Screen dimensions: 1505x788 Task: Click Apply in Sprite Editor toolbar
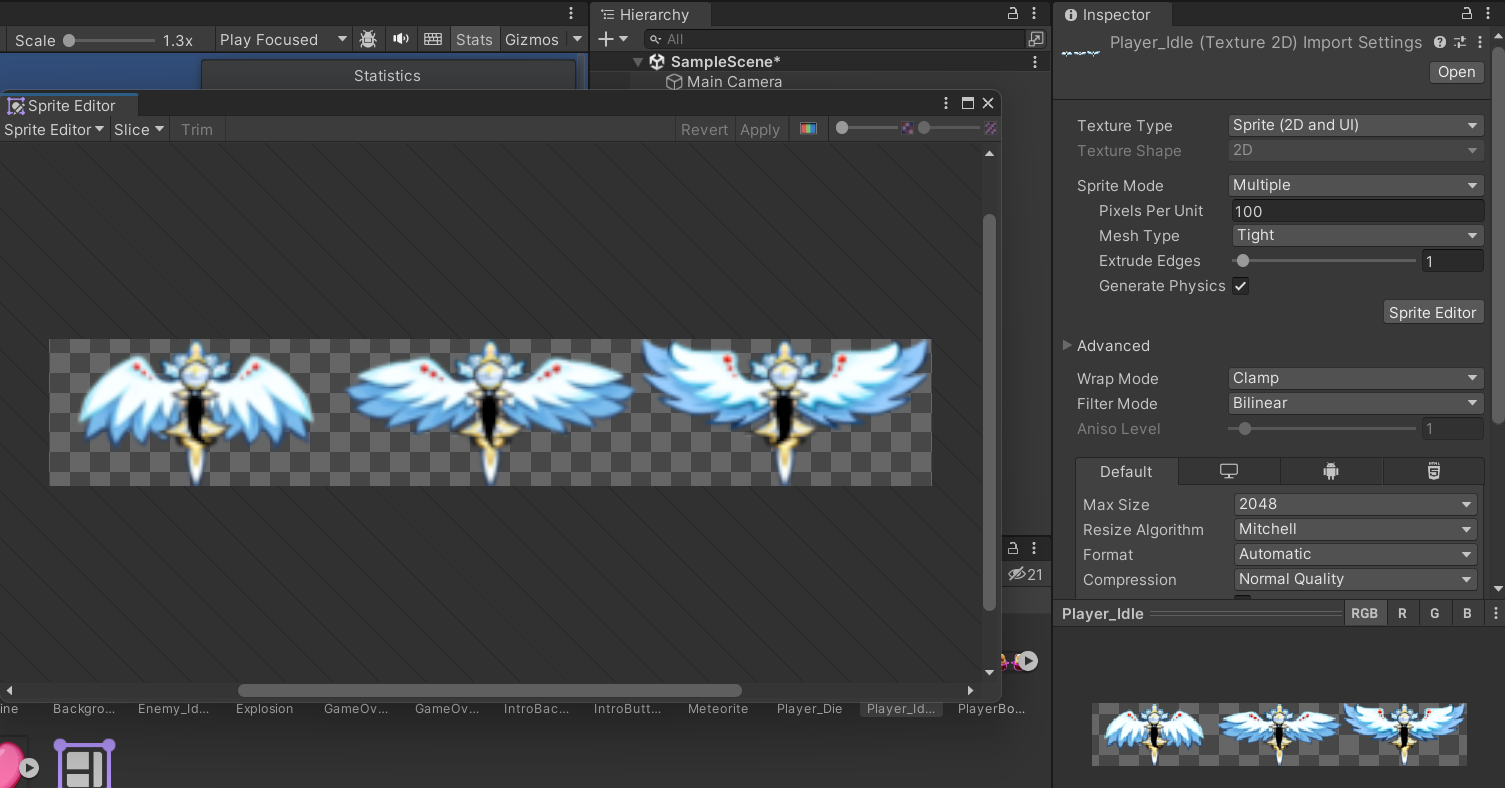click(x=759, y=129)
